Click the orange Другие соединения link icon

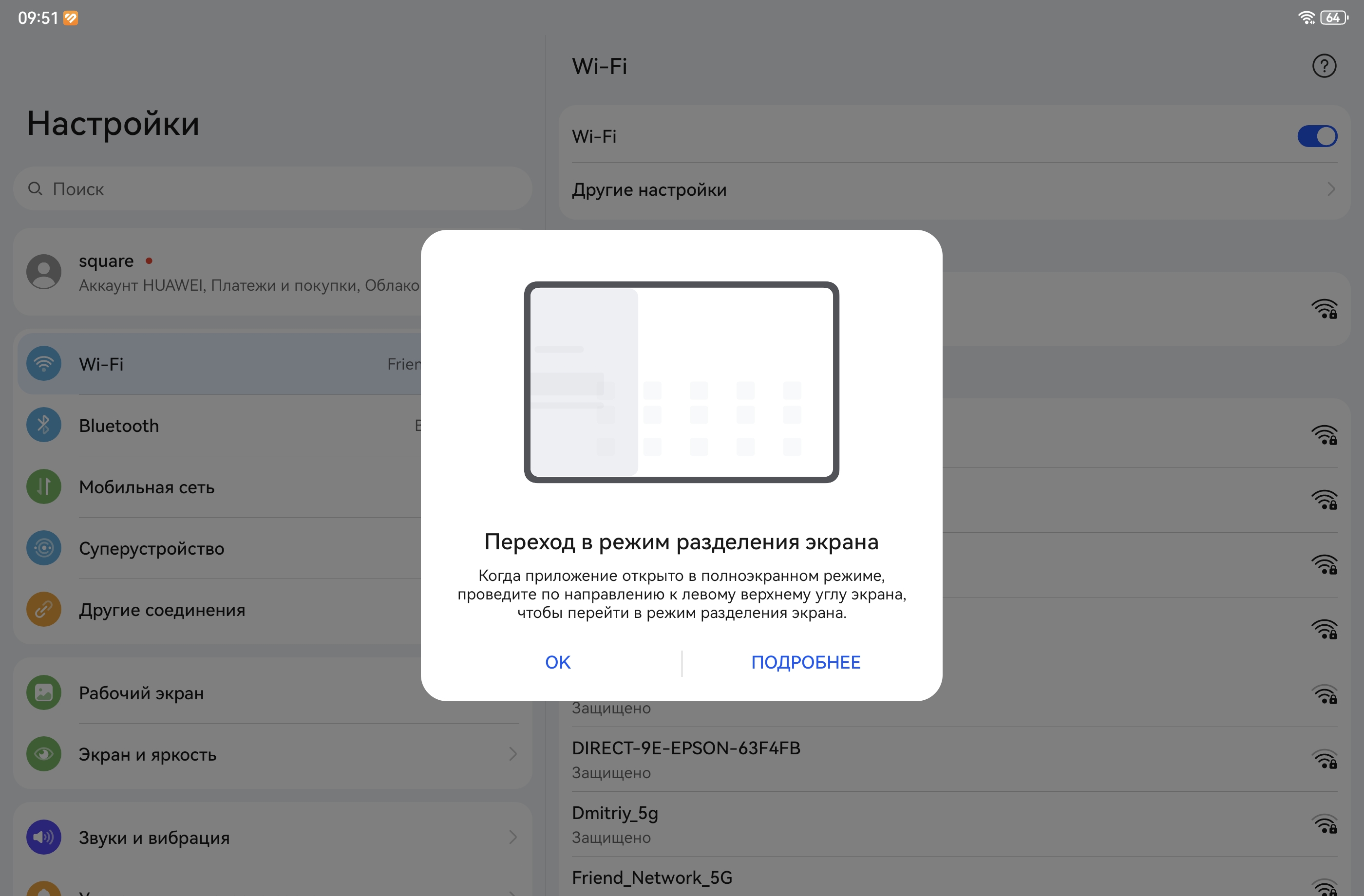43,610
